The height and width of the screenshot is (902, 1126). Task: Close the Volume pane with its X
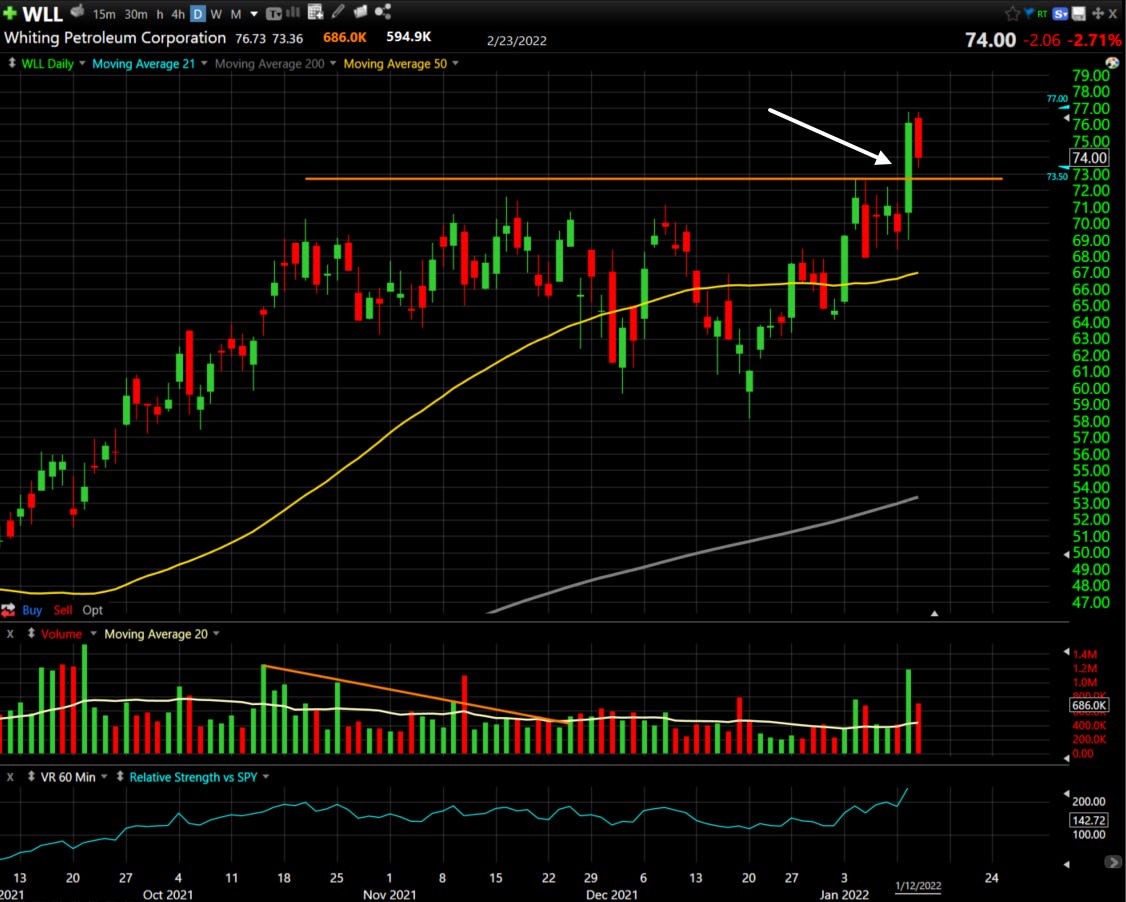[x=10, y=634]
